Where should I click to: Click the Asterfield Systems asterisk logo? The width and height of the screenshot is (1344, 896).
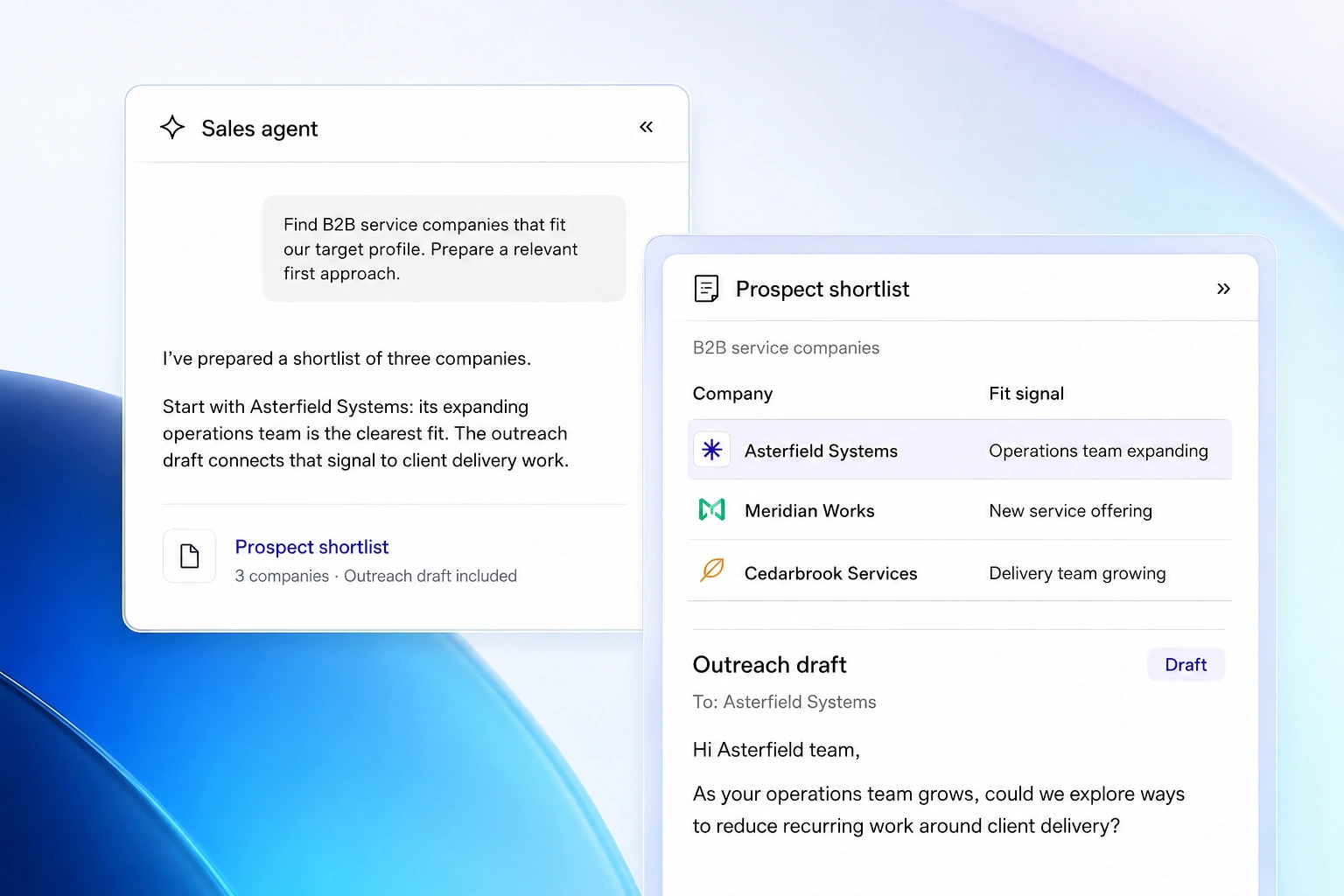pyautogui.click(x=712, y=450)
